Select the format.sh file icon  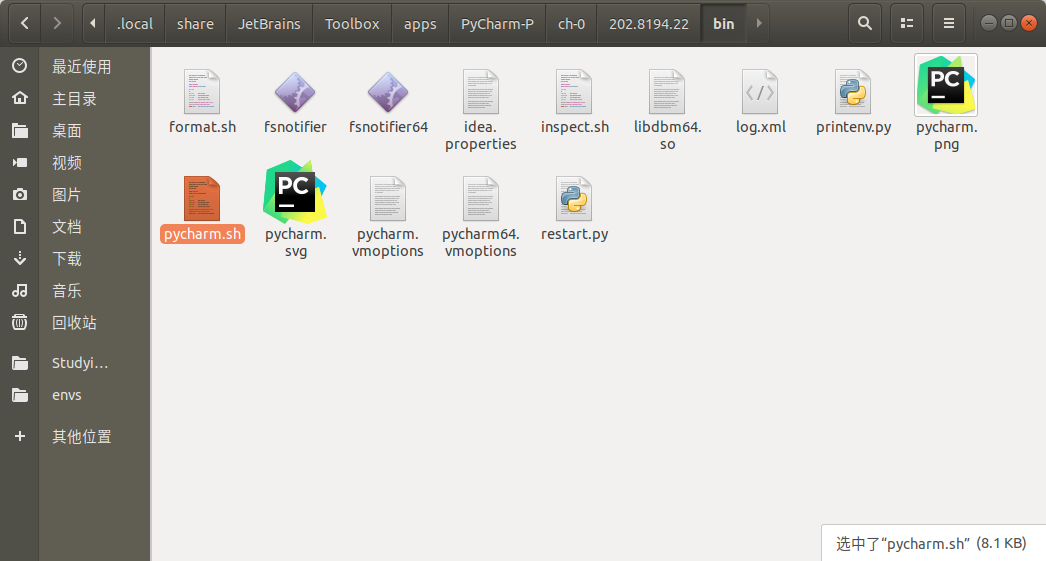[202, 92]
